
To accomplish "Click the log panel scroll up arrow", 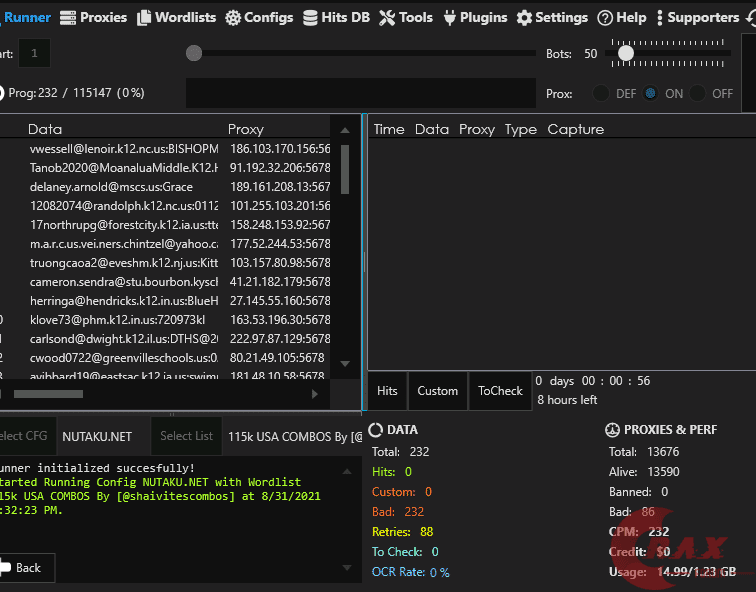I will coord(347,471).
